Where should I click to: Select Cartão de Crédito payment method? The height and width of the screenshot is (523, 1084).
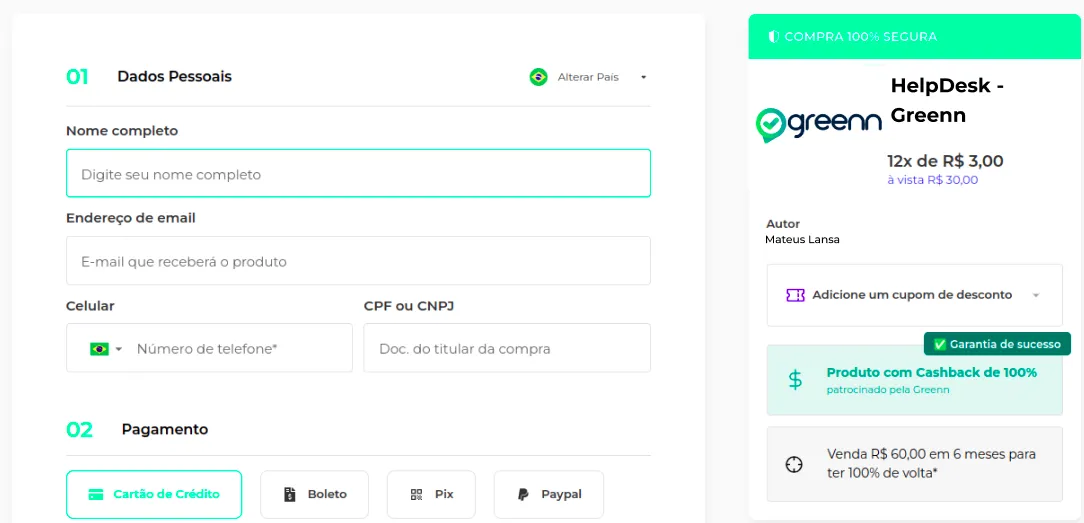coord(154,495)
